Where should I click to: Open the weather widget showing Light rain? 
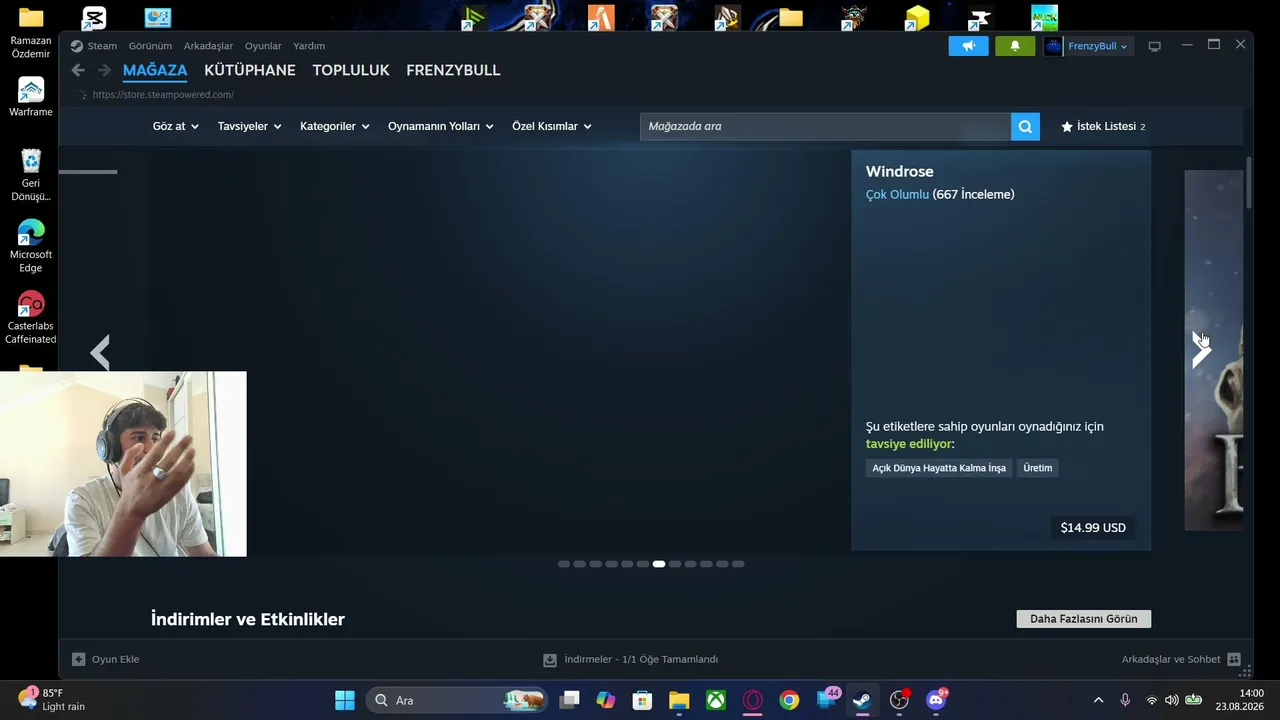tap(52, 700)
